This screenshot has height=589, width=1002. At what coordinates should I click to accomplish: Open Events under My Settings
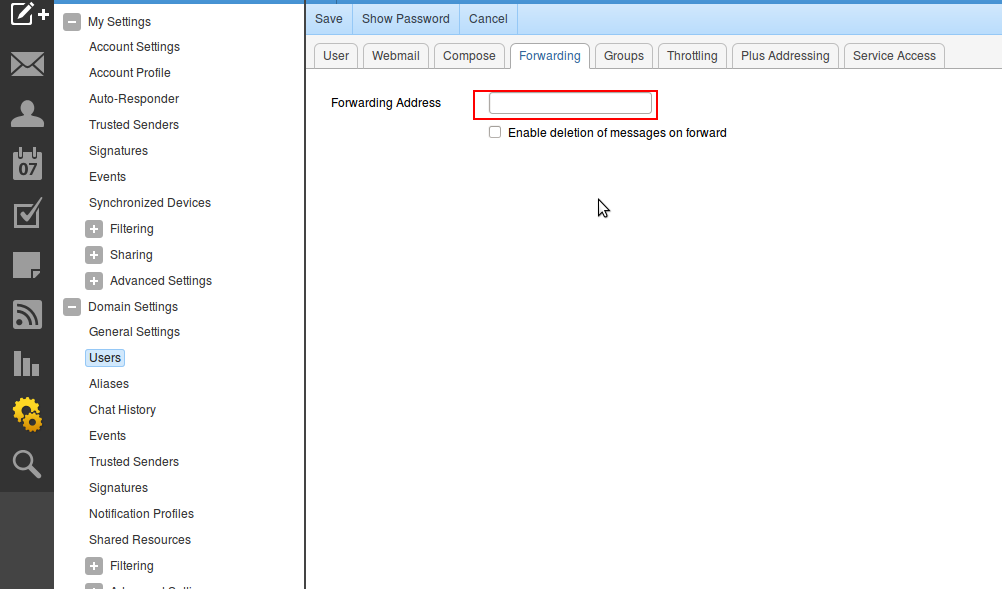[x=107, y=177]
